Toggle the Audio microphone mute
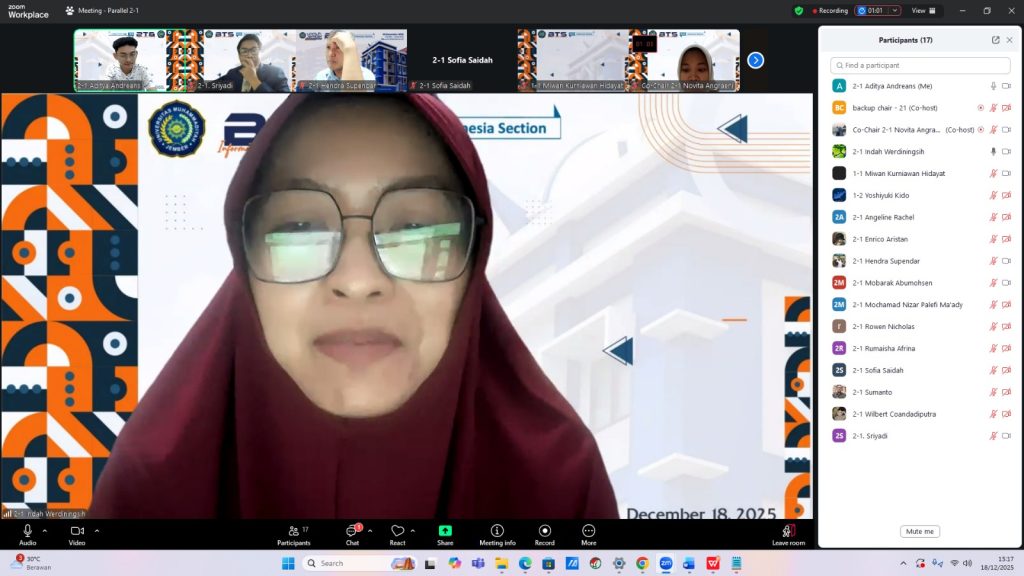 pyautogui.click(x=27, y=531)
